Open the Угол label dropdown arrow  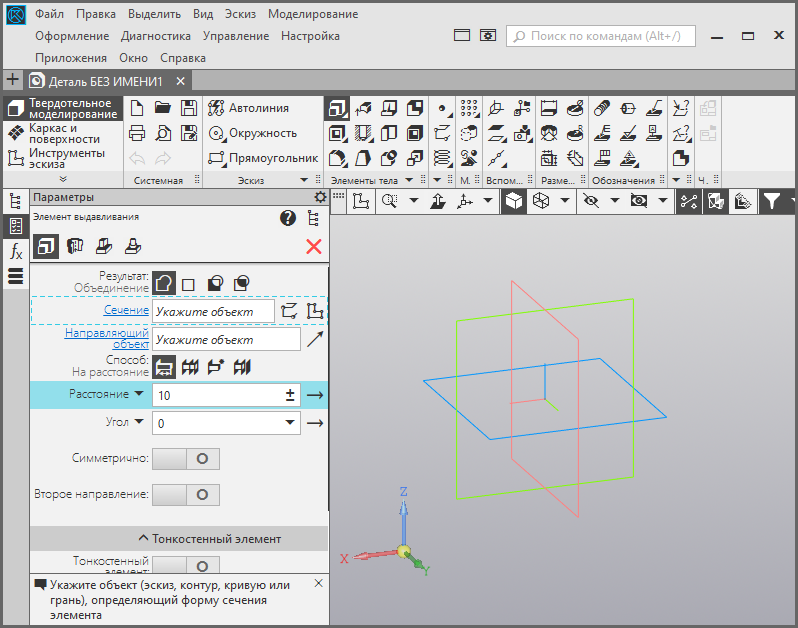(139, 422)
